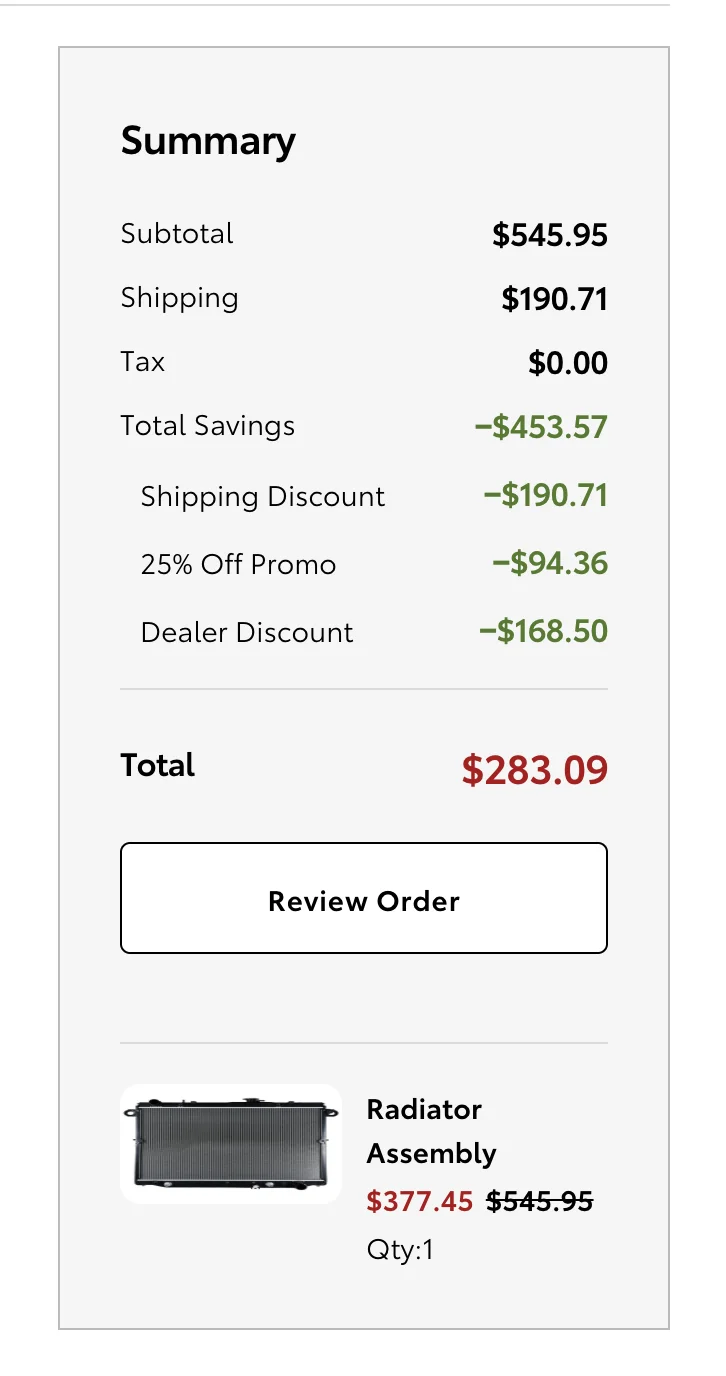Screen dimensions: 726x1376
Task: Select the Subtotal label text
Action: pos(177,234)
